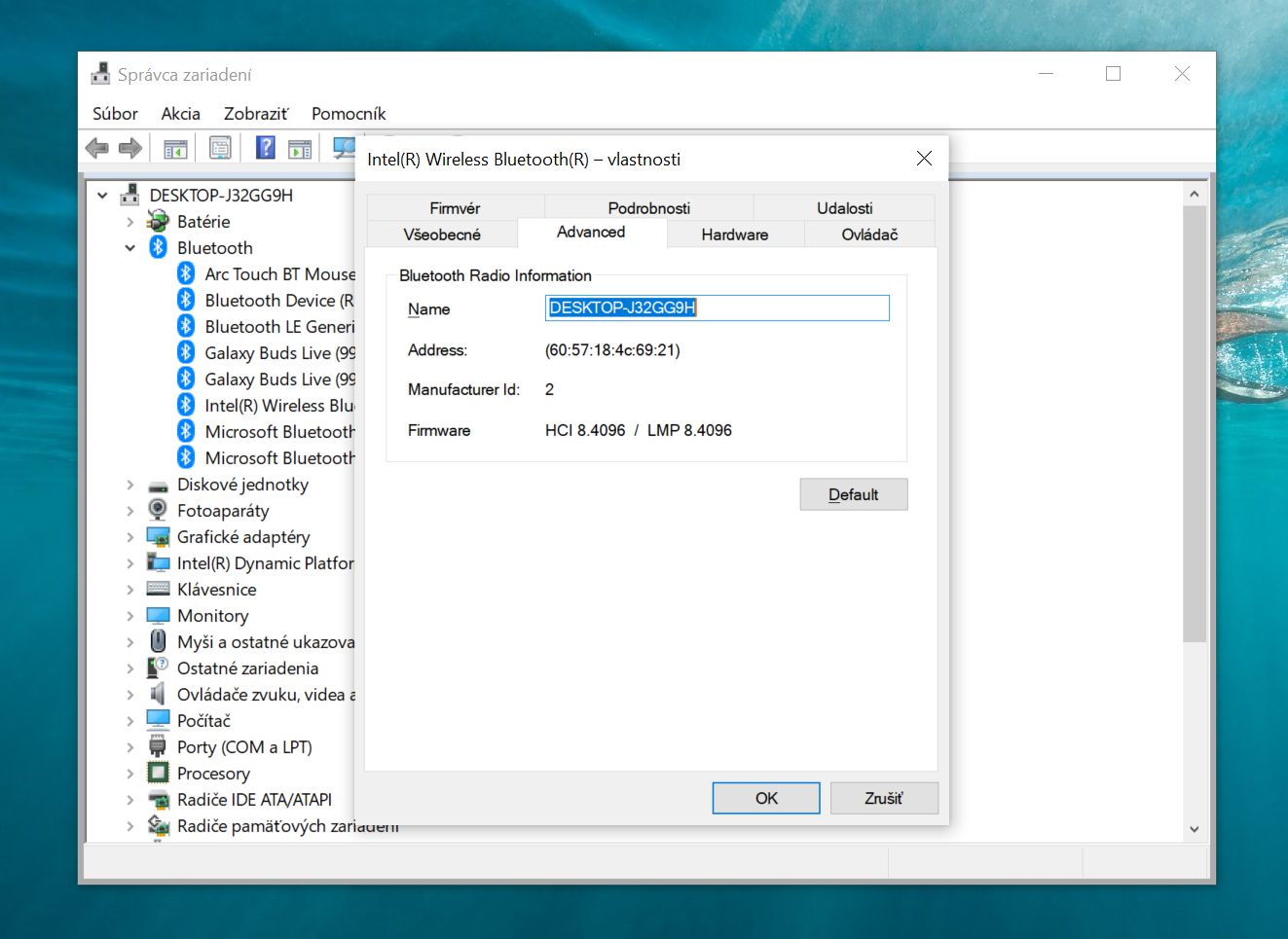Switch to the Všeobecné tab

pos(442,235)
